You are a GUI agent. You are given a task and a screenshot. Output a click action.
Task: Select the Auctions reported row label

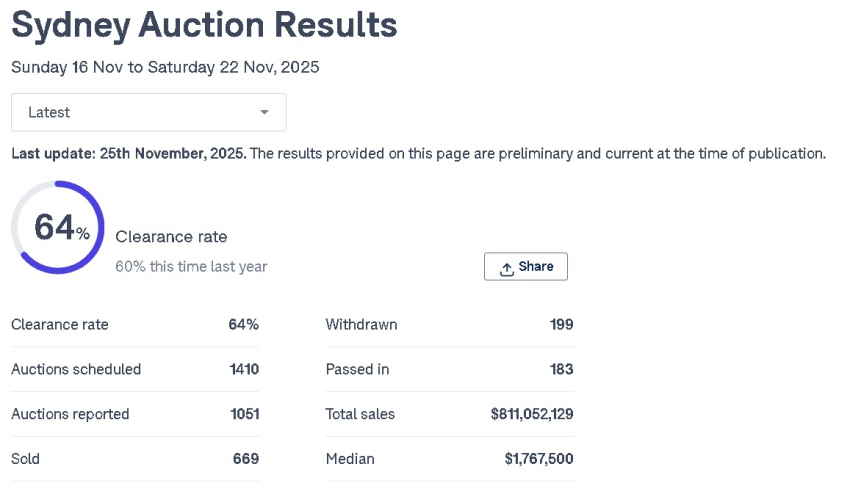[x=70, y=414]
